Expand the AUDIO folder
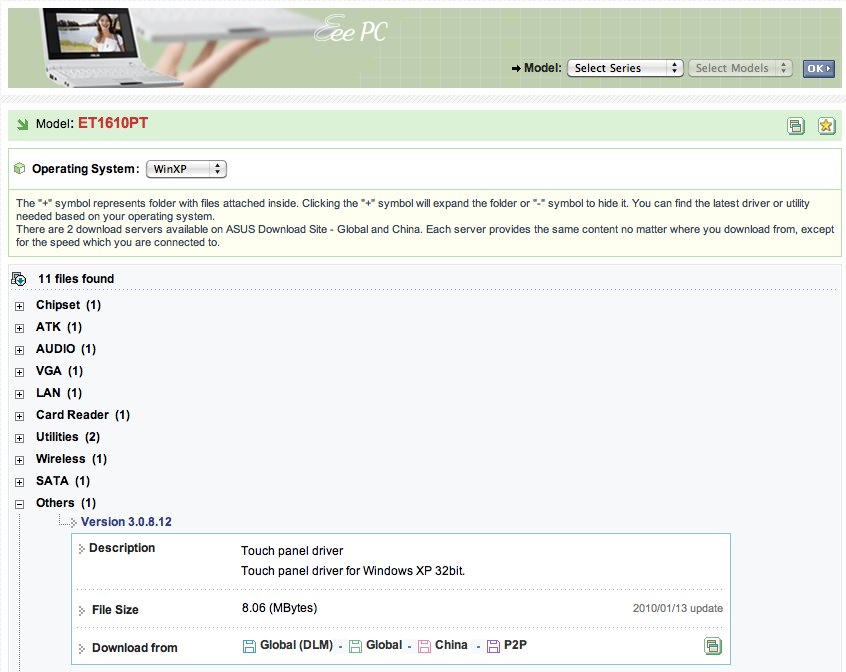This screenshot has width=846, height=672. click(x=19, y=351)
